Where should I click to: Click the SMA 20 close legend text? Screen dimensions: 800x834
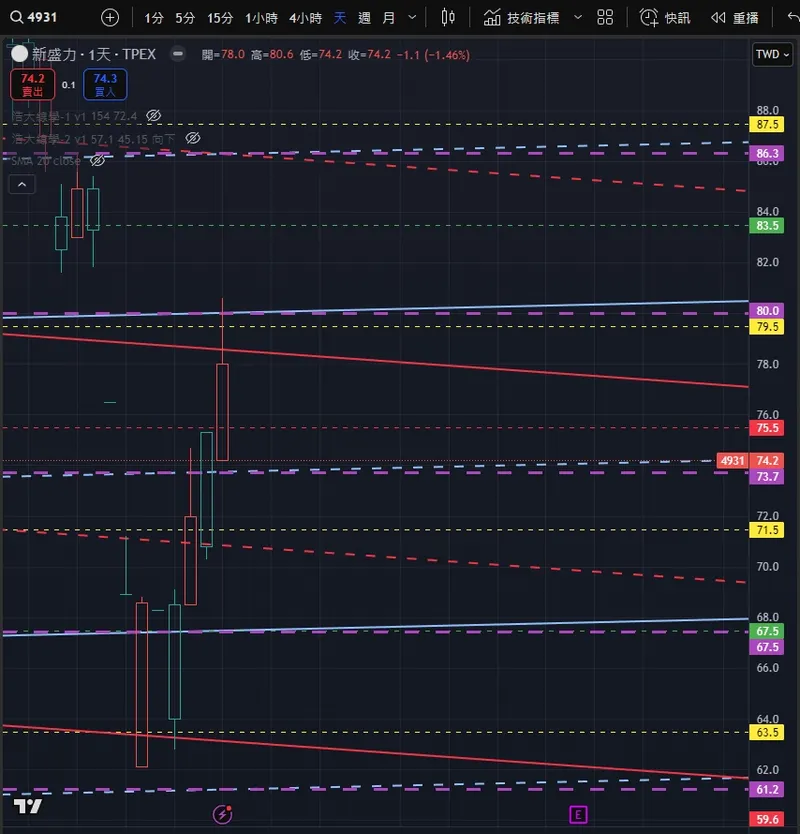[x=46, y=161]
